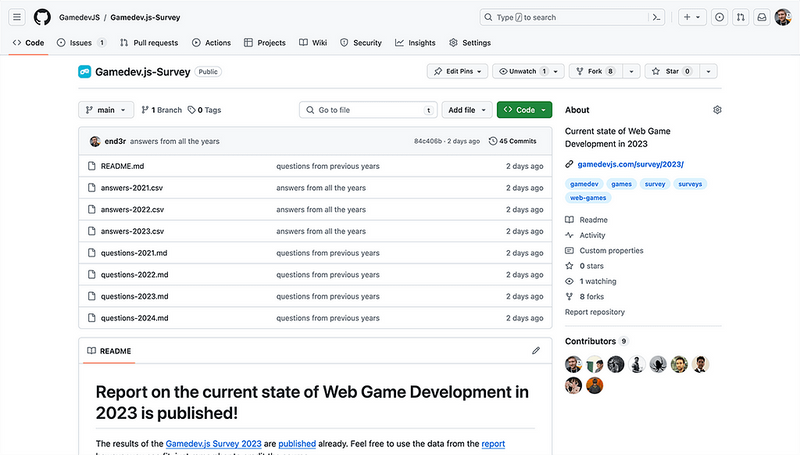This screenshot has width=800, height=455.
Task: Open Custom properties link
Action: coord(604,250)
